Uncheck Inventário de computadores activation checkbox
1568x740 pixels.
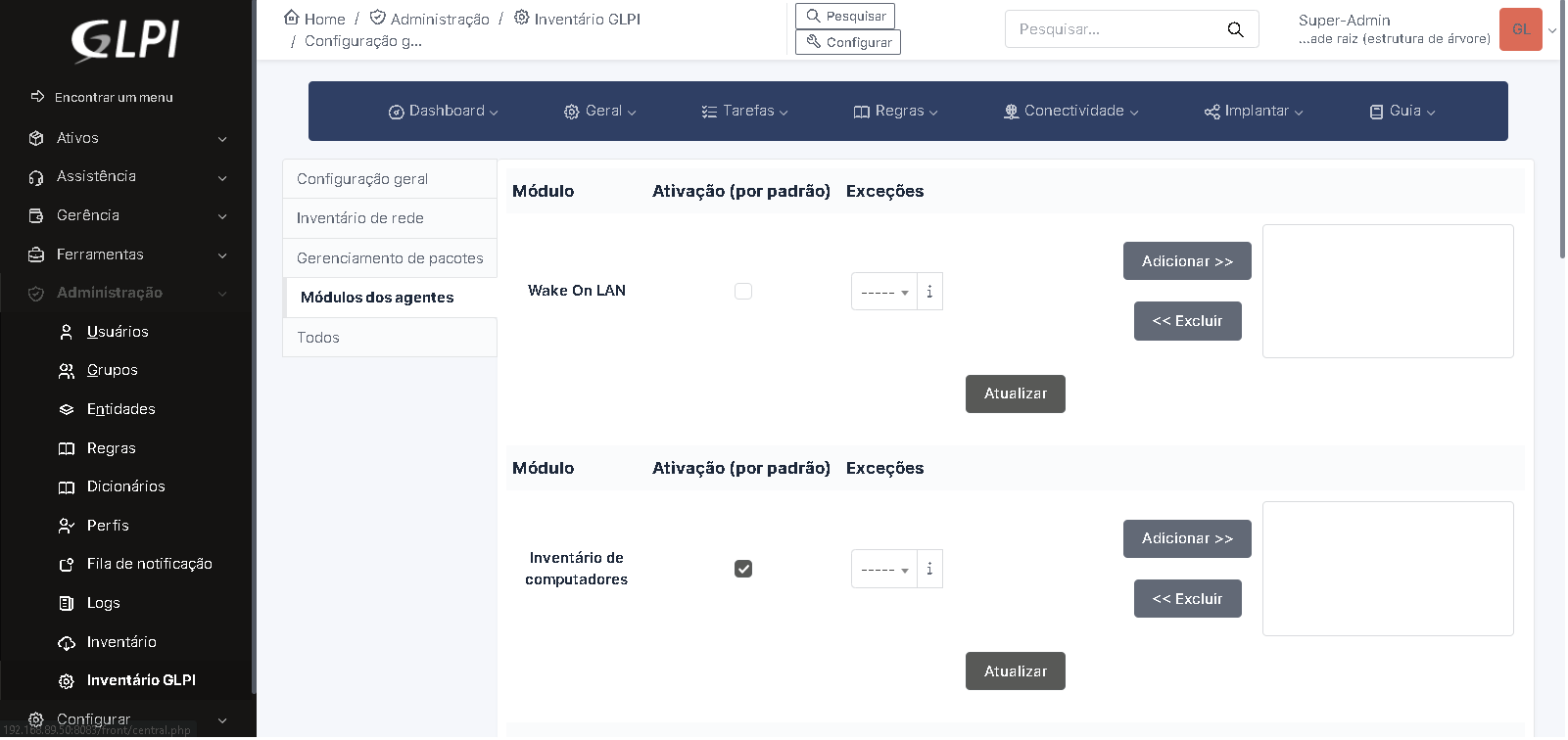(743, 569)
